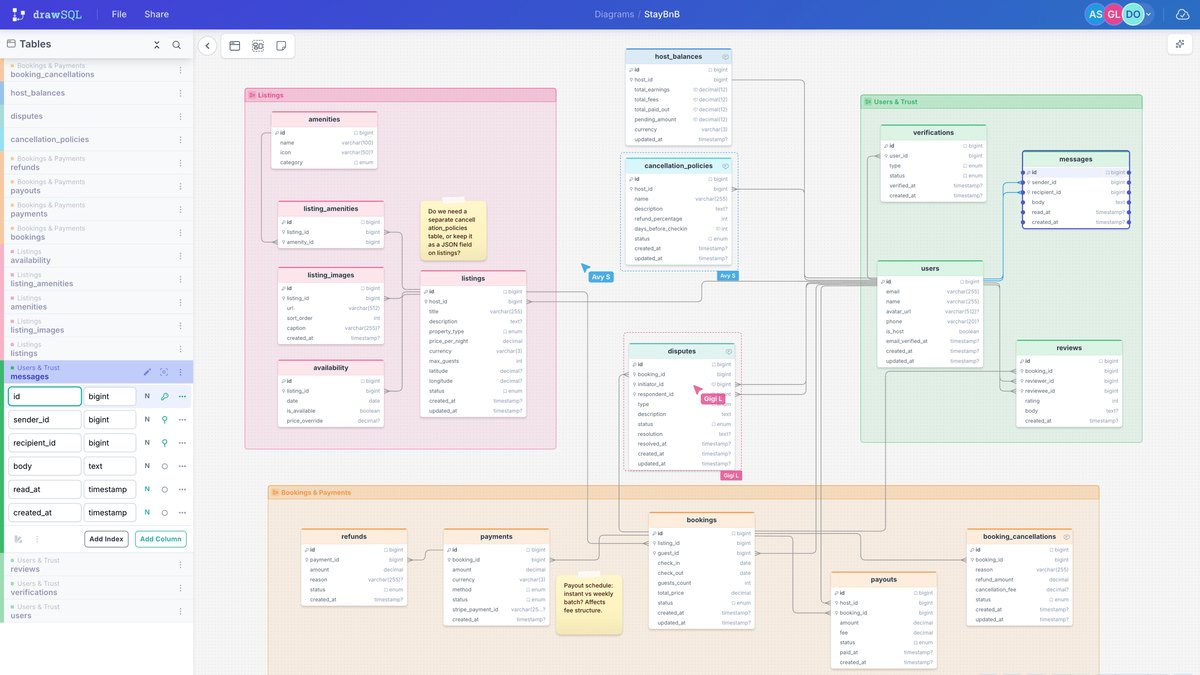Edit the messages table name
Viewport: 1200px width, 675px height.
pos(147,372)
